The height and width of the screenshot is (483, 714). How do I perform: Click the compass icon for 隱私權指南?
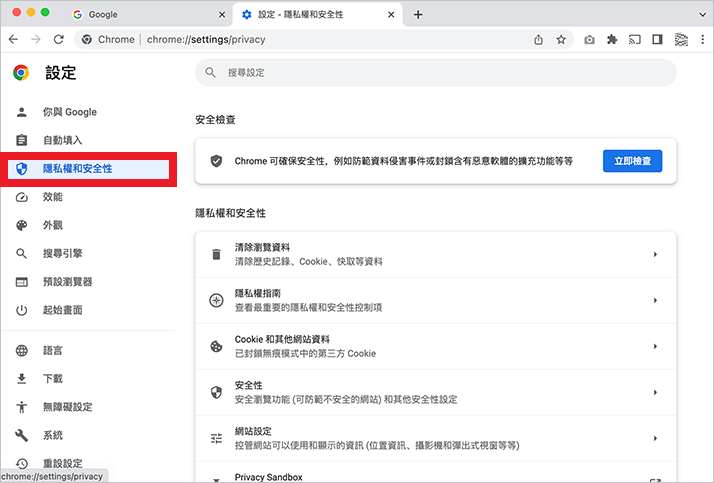coord(216,300)
